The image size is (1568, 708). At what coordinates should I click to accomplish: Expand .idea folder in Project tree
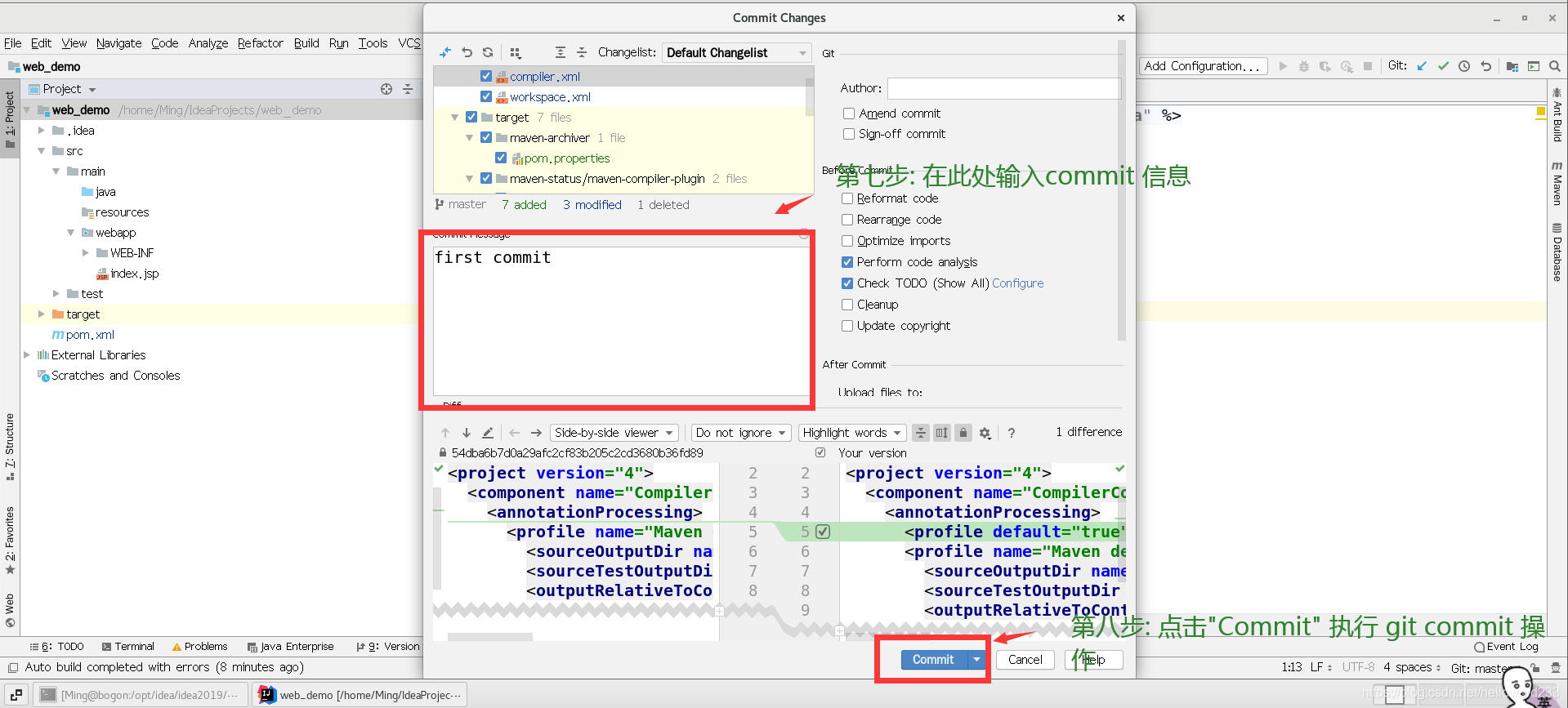(x=42, y=131)
